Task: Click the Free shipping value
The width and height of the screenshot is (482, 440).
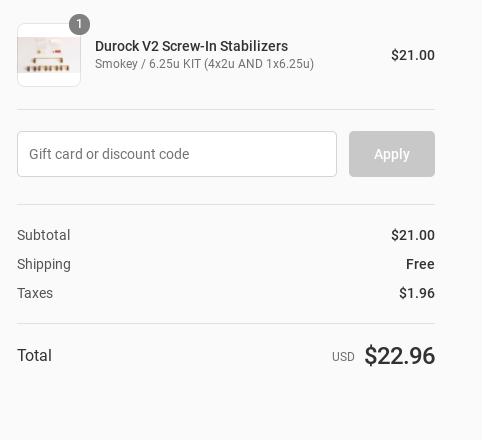Action: [x=420, y=264]
